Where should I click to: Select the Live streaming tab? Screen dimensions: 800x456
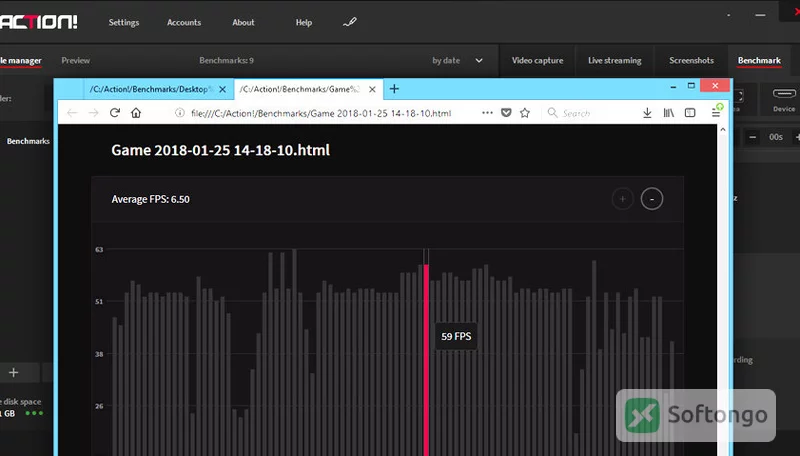coord(614,60)
